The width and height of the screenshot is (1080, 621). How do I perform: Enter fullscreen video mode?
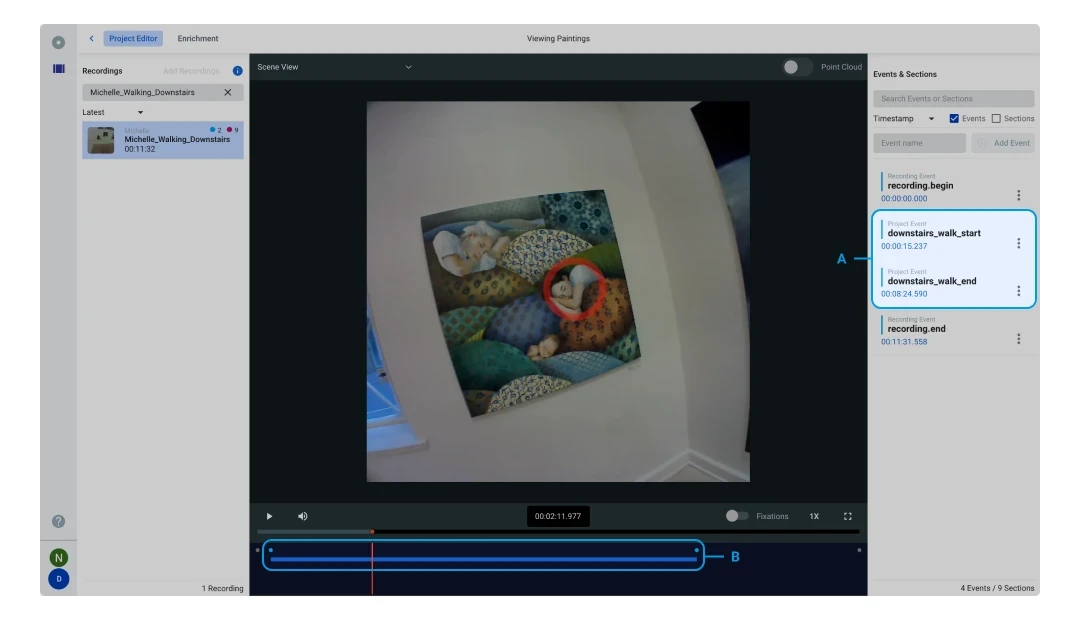tap(848, 516)
